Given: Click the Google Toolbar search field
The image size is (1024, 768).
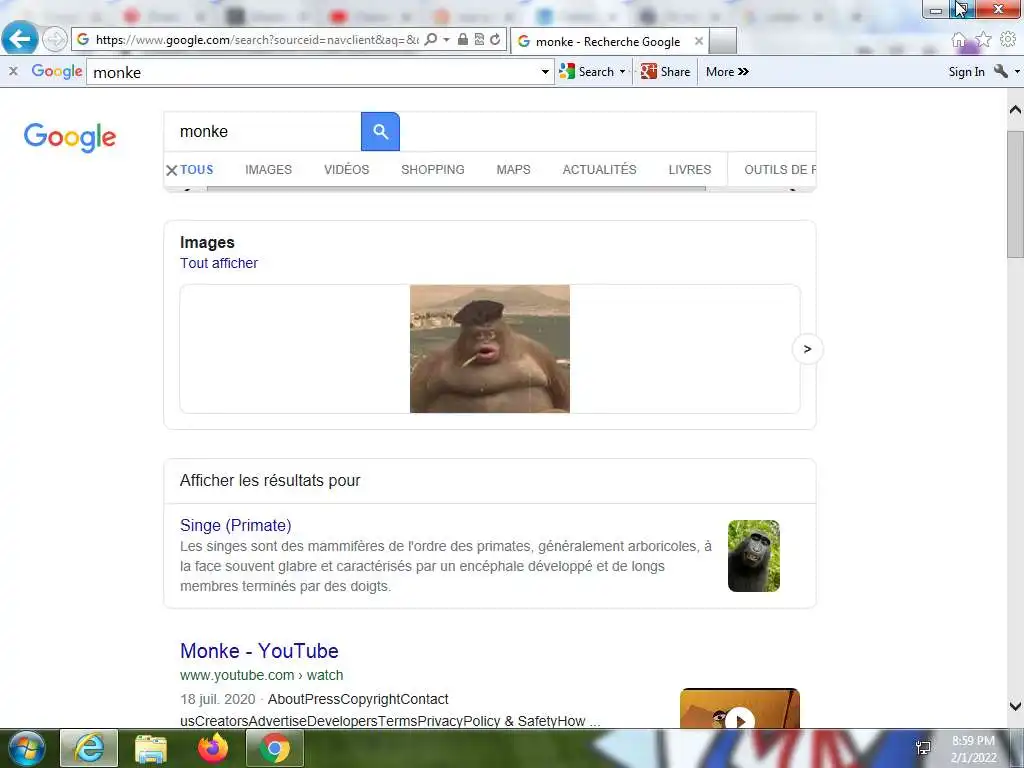Looking at the screenshot, I should click(313, 72).
